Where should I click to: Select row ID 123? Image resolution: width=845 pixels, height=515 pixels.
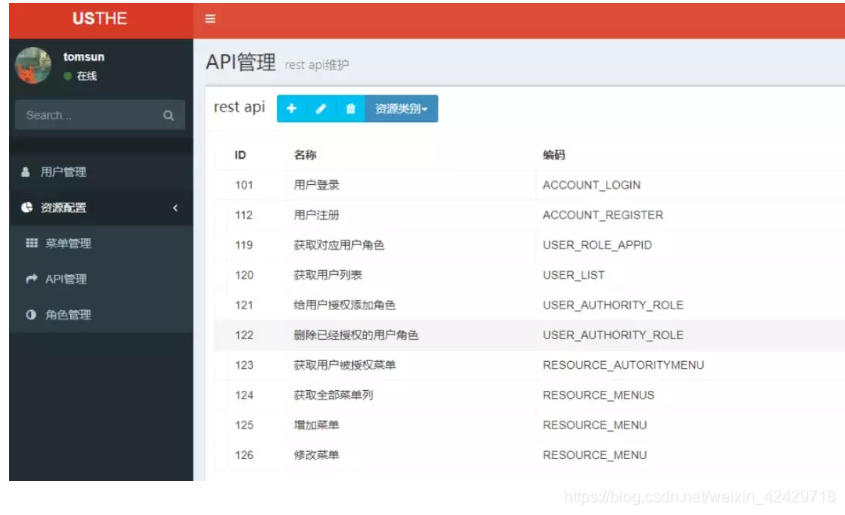[x=244, y=365]
